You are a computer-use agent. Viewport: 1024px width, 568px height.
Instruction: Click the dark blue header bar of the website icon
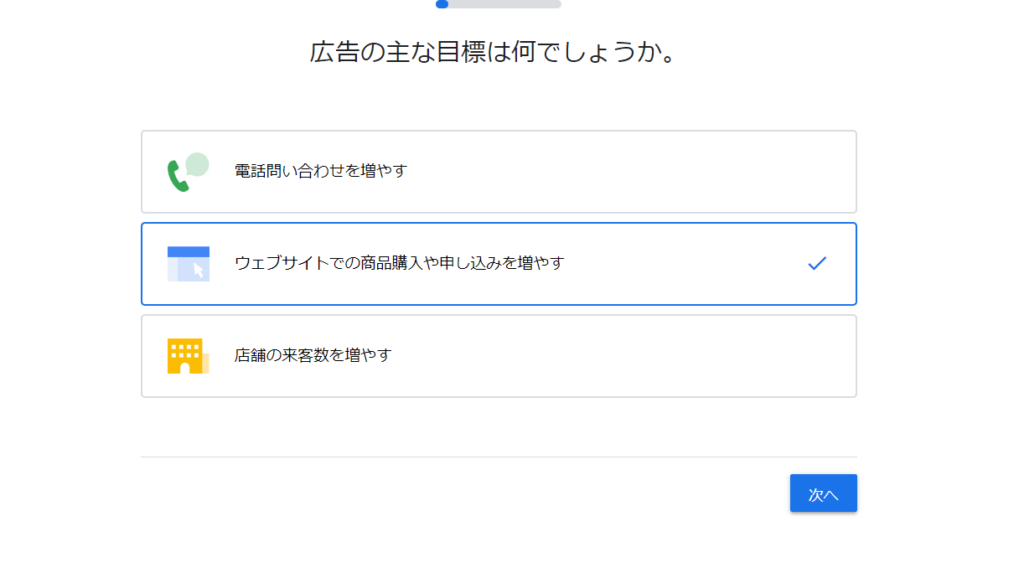pyautogui.click(x=188, y=251)
